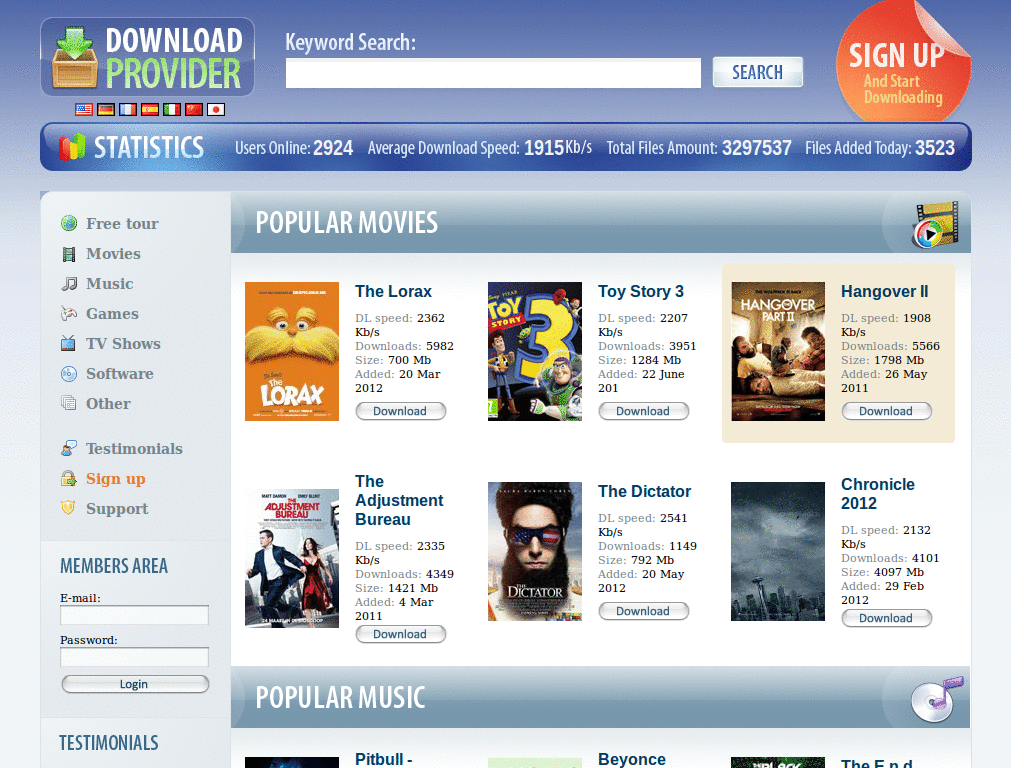This screenshot has width=1024, height=768.
Task: Select the Japanese flag icon
Action: click(x=216, y=110)
